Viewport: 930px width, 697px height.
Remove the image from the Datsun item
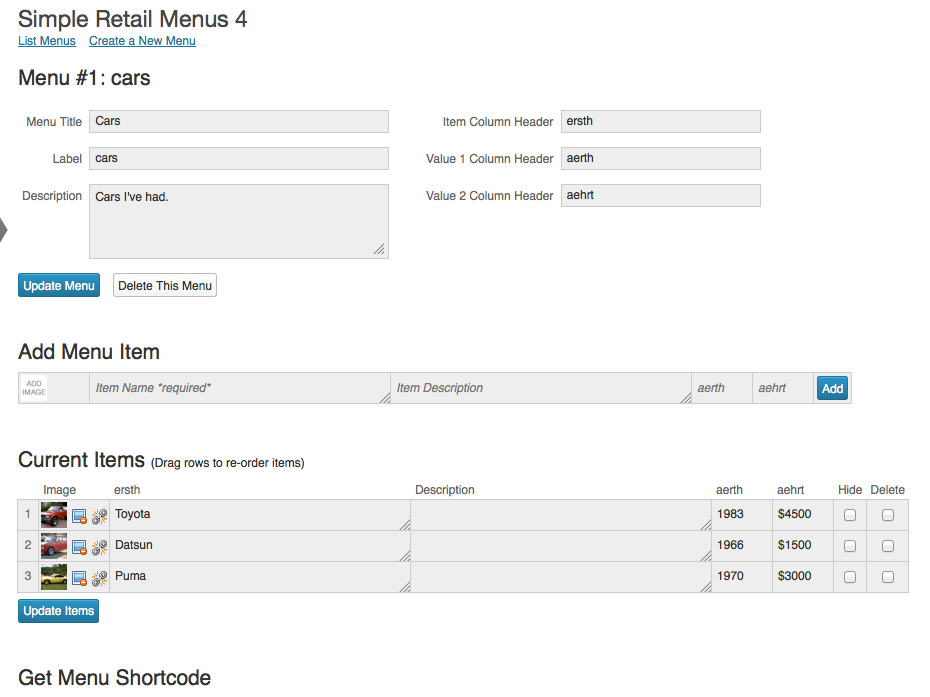[x=79, y=548]
